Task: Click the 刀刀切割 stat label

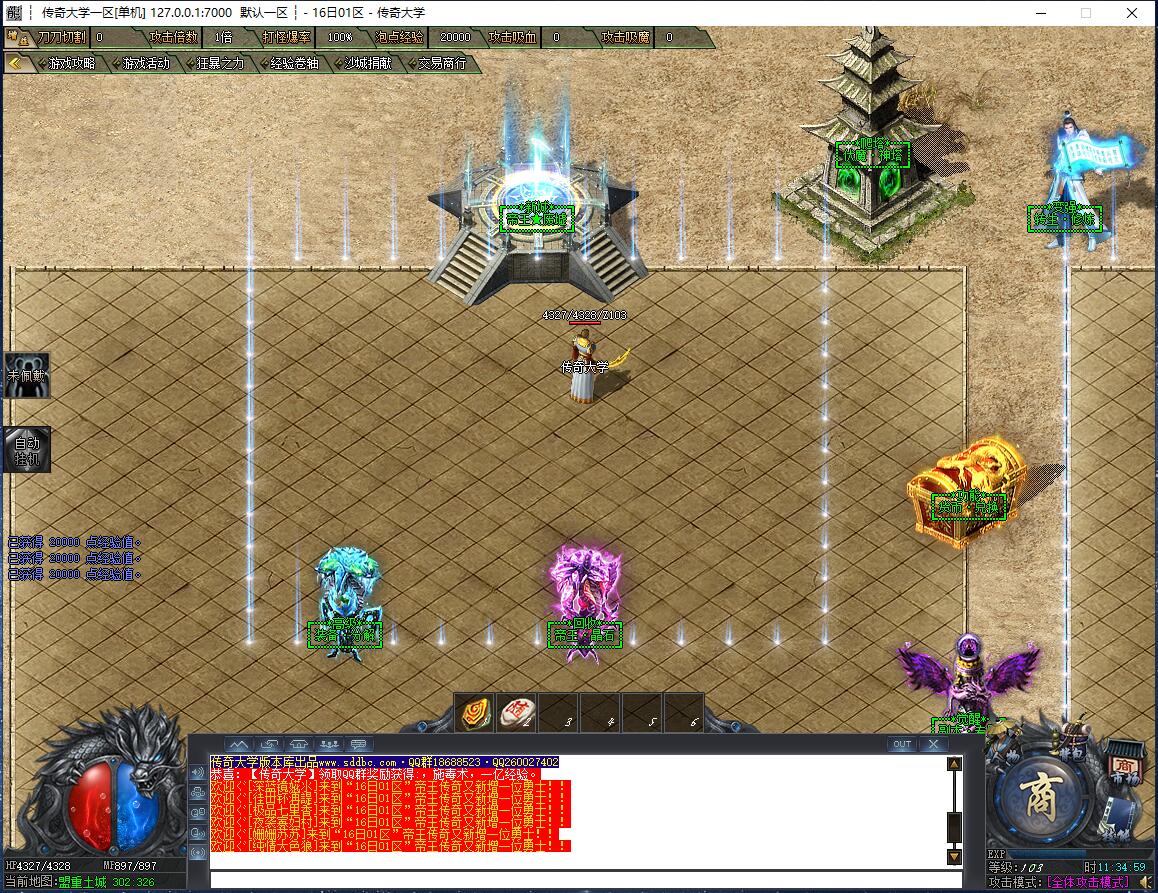Action: (63, 37)
